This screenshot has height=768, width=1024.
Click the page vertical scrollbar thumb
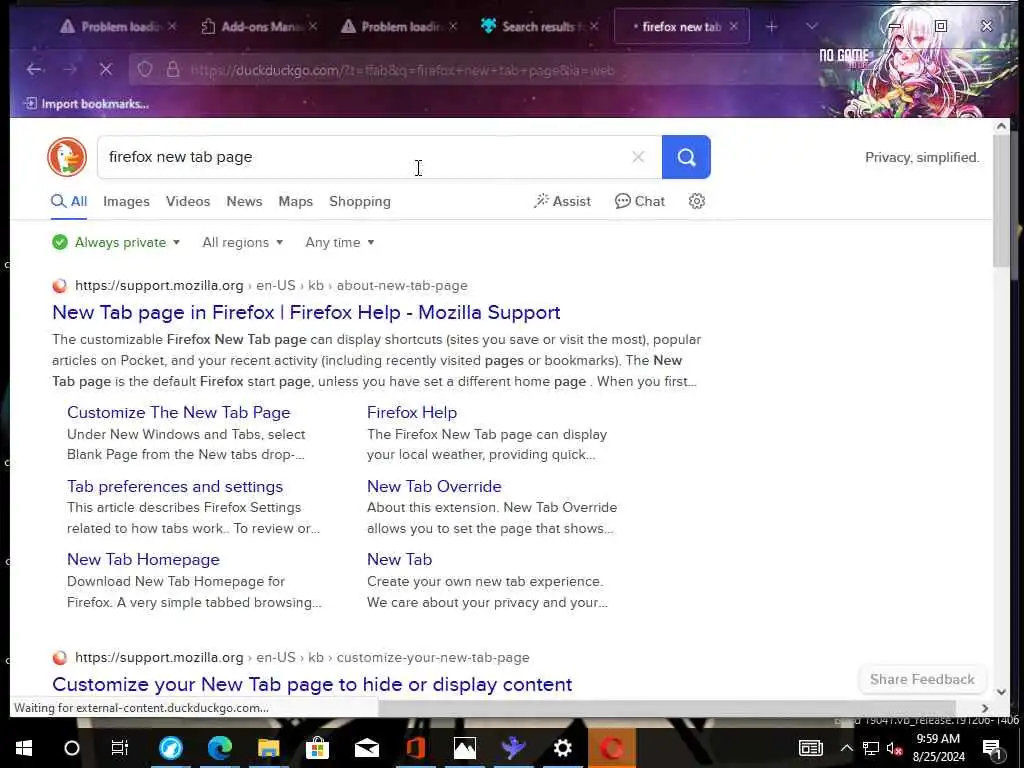click(1001, 202)
